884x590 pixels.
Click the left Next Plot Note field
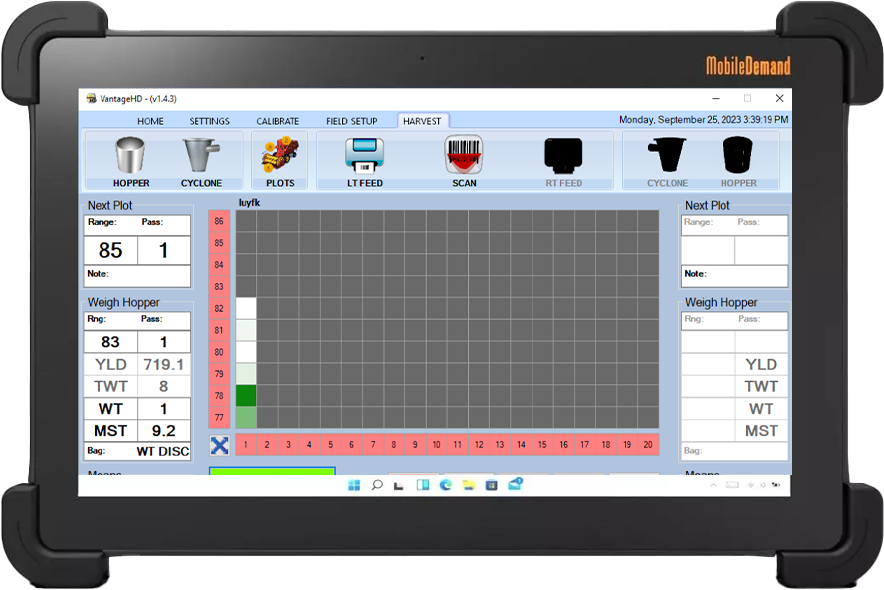click(137, 275)
